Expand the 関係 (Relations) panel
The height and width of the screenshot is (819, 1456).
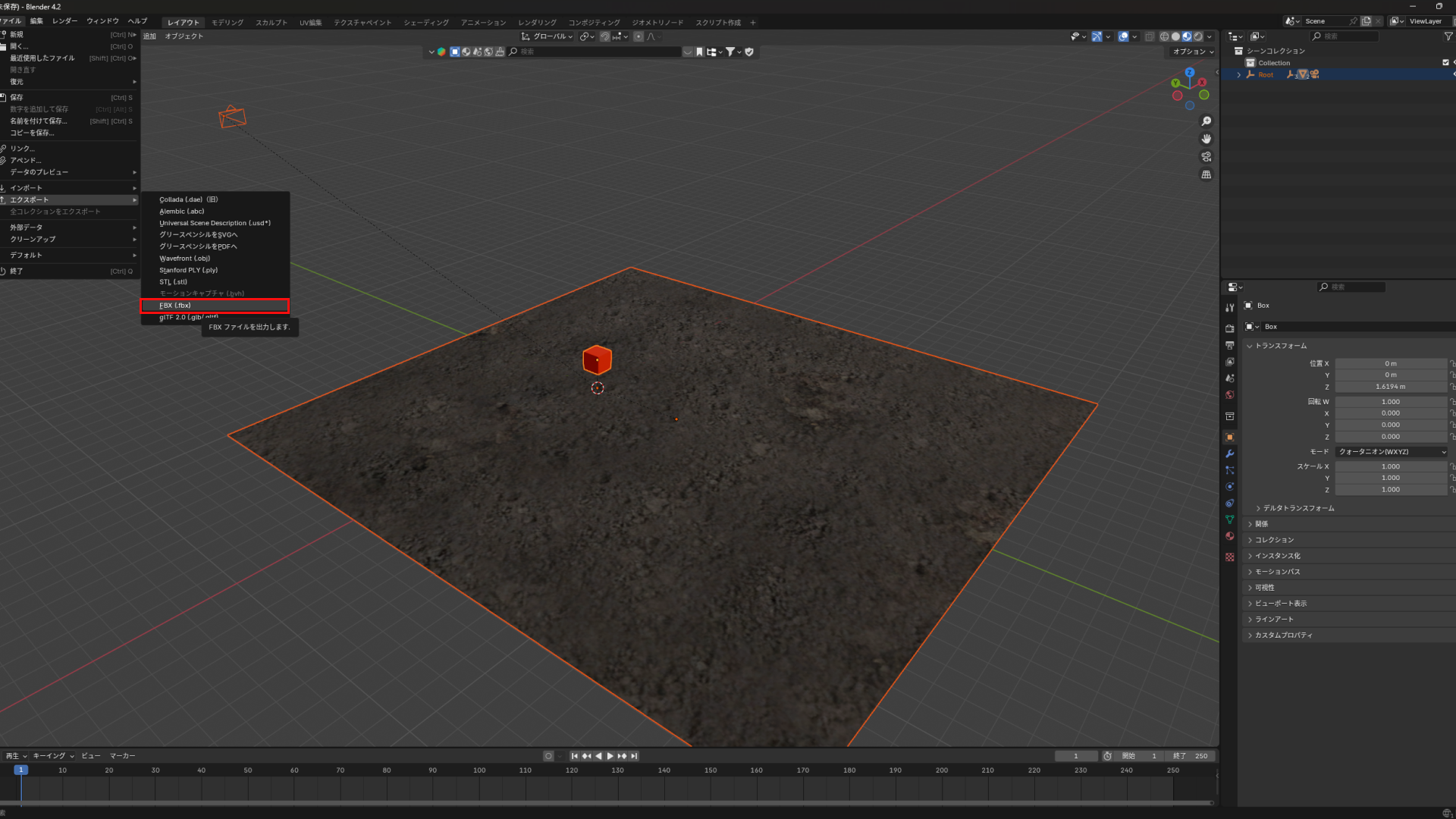[1261, 524]
